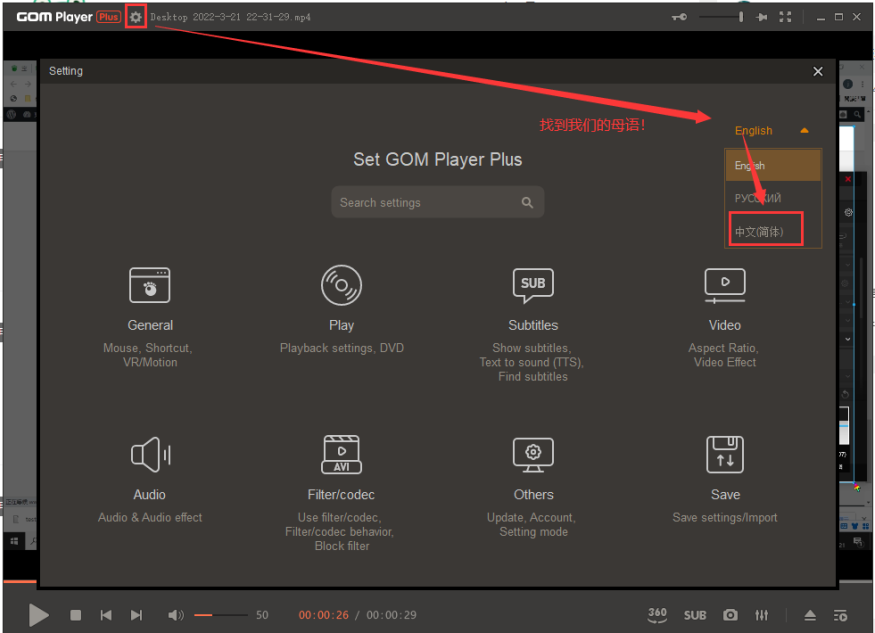Viewport: 875px width, 633px height.
Task: Click the eject/open file icon
Action: tap(810, 615)
